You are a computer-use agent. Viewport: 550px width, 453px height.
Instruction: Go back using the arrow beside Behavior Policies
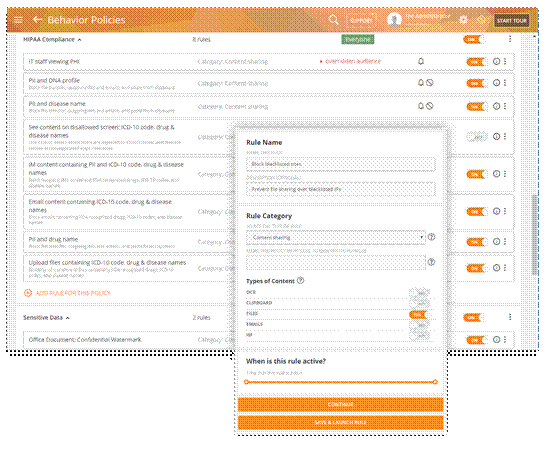37,20
